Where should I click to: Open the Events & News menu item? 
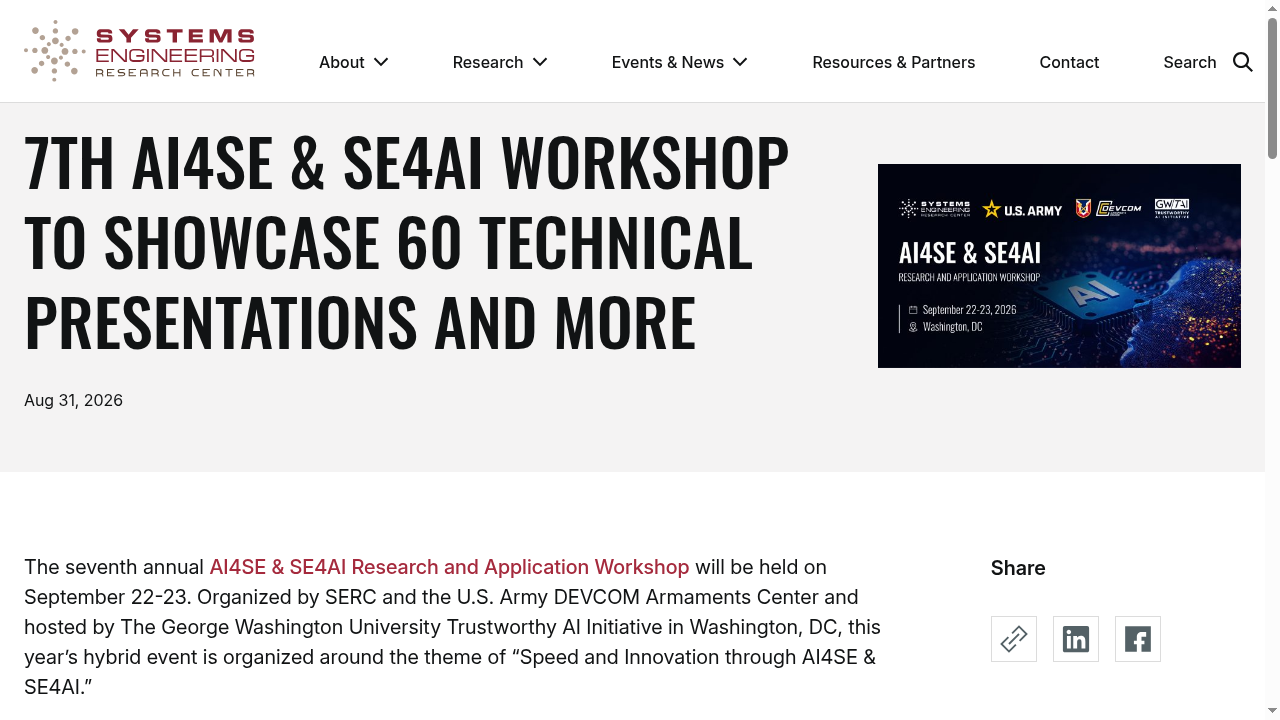[x=668, y=62]
